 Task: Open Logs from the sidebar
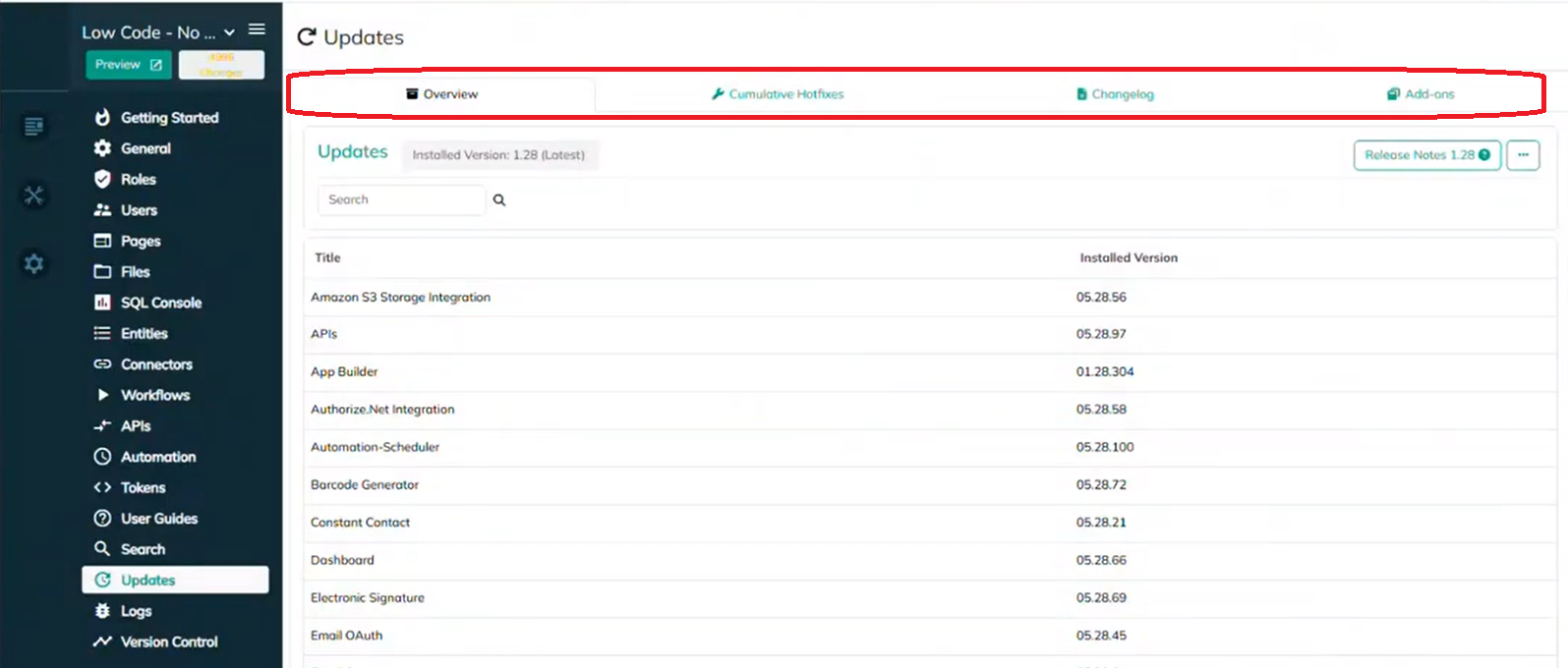tap(136, 611)
